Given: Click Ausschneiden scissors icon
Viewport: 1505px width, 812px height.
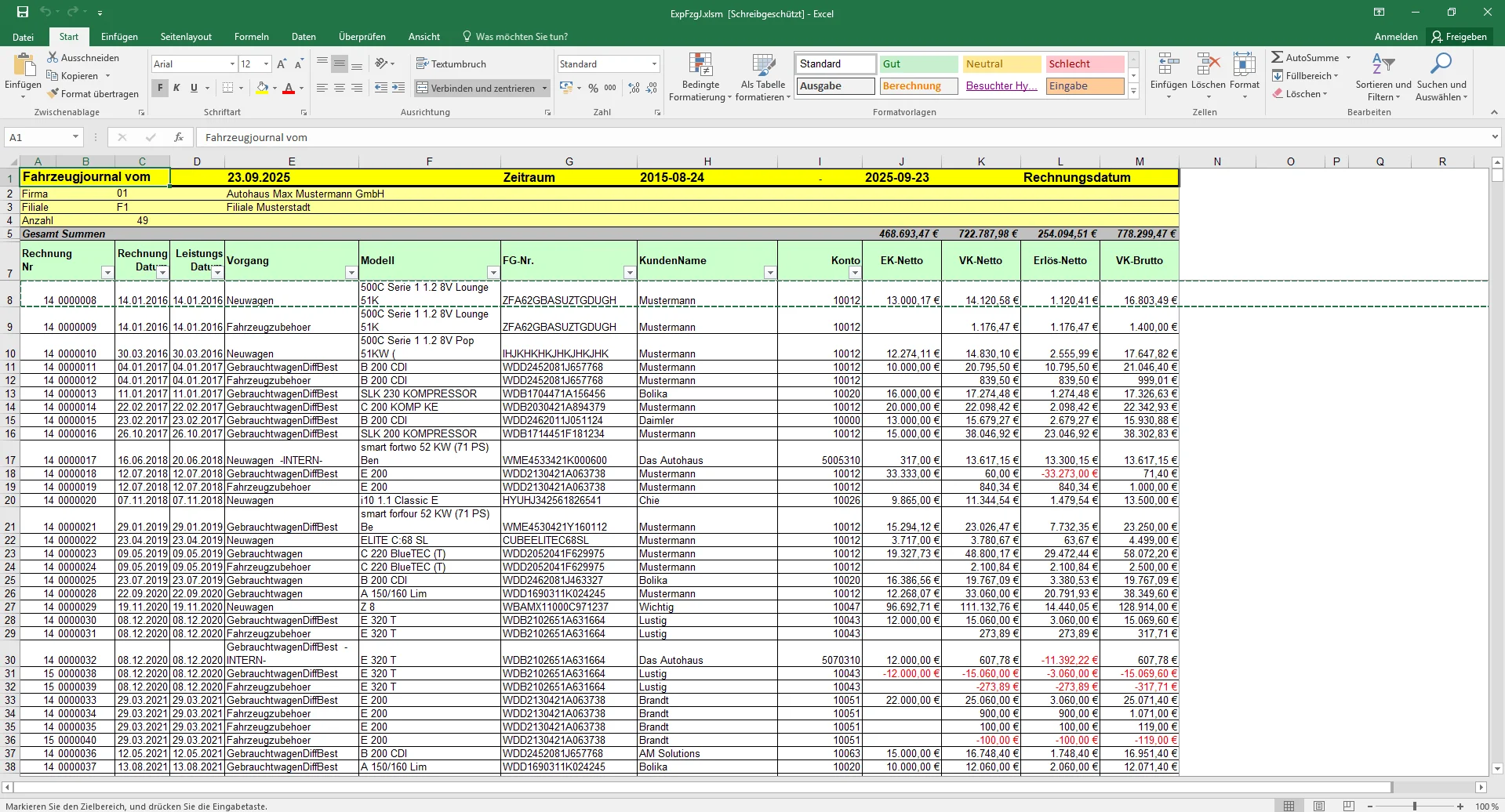Looking at the screenshot, I should (x=53, y=57).
